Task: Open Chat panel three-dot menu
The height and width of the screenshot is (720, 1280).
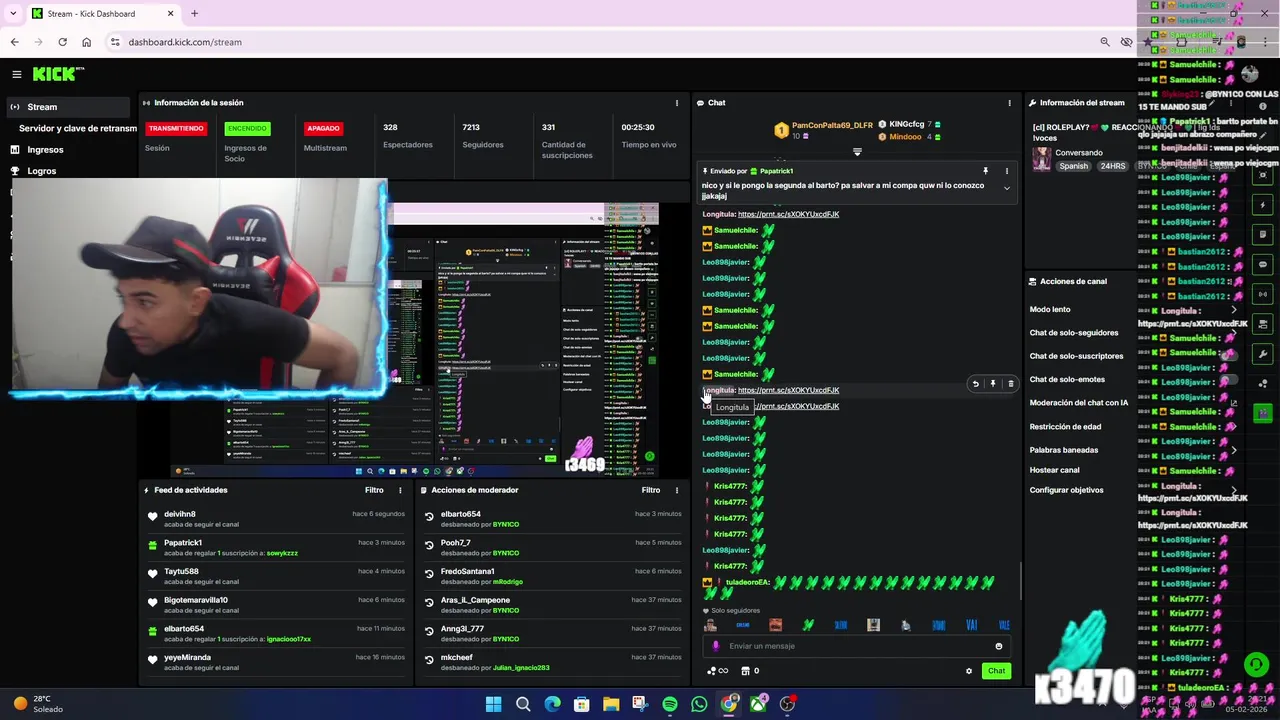Action: tap(1009, 103)
